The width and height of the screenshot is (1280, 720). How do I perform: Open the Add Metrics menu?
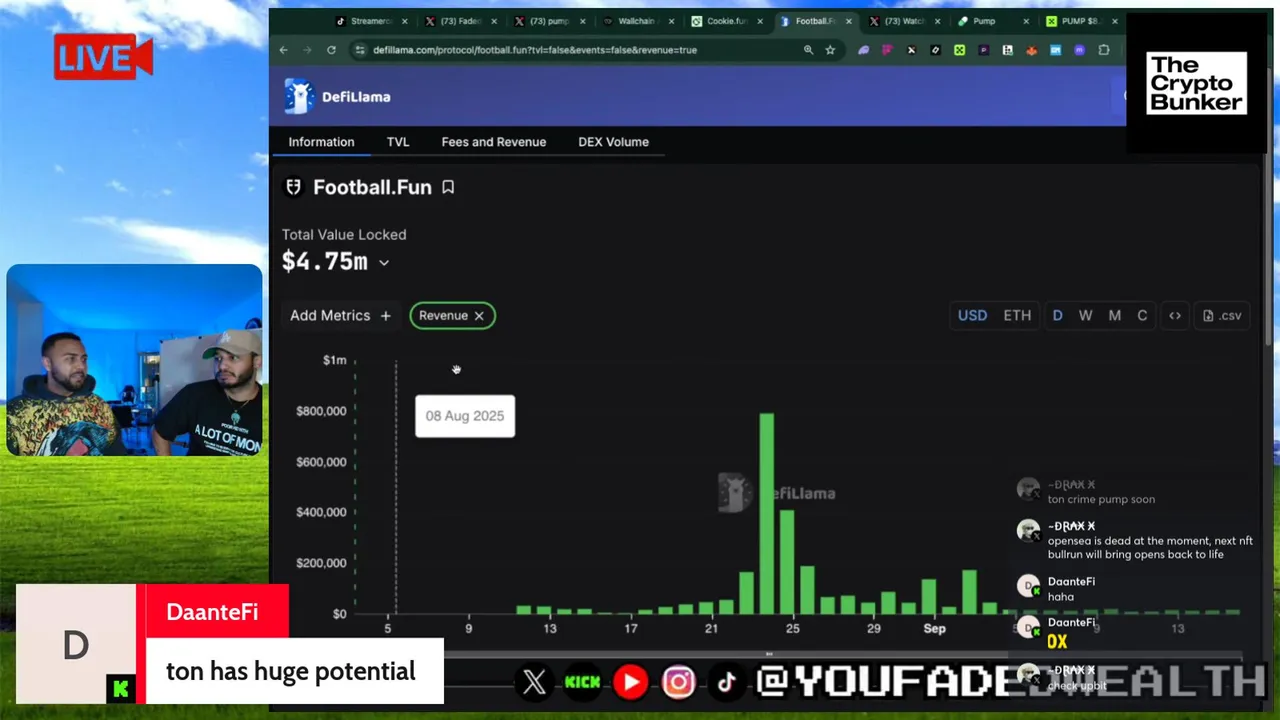pos(340,315)
